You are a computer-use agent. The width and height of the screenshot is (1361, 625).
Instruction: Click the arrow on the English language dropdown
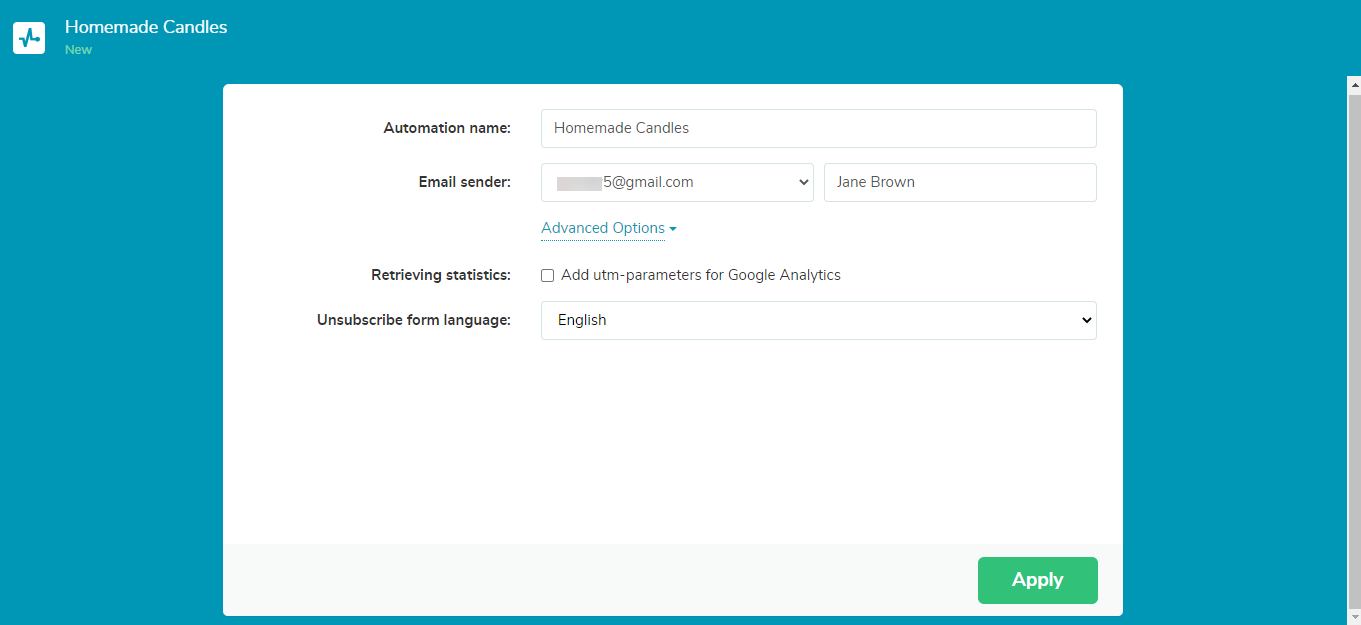tap(1086, 320)
